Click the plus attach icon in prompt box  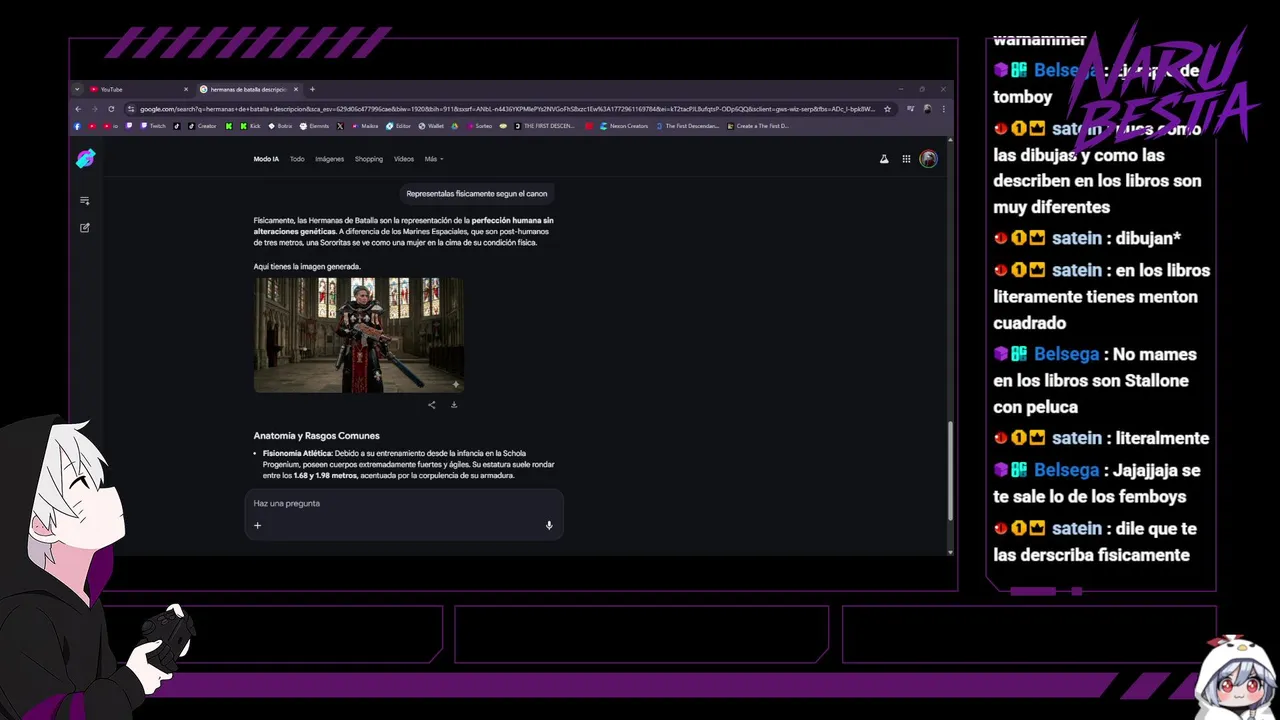[x=257, y=525]
